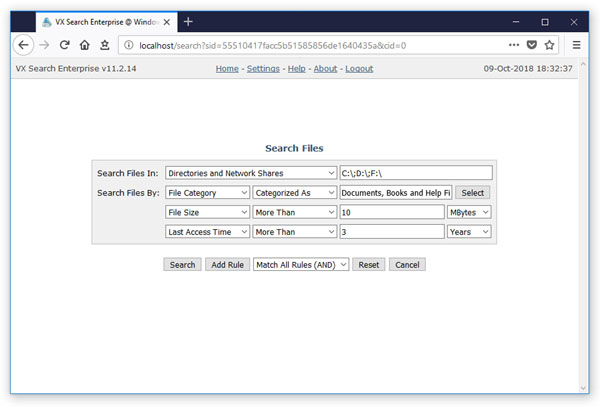Expand the Years units dropdown
The width and height of the screenshot is (600, 406).
click(x=469, y=232)
